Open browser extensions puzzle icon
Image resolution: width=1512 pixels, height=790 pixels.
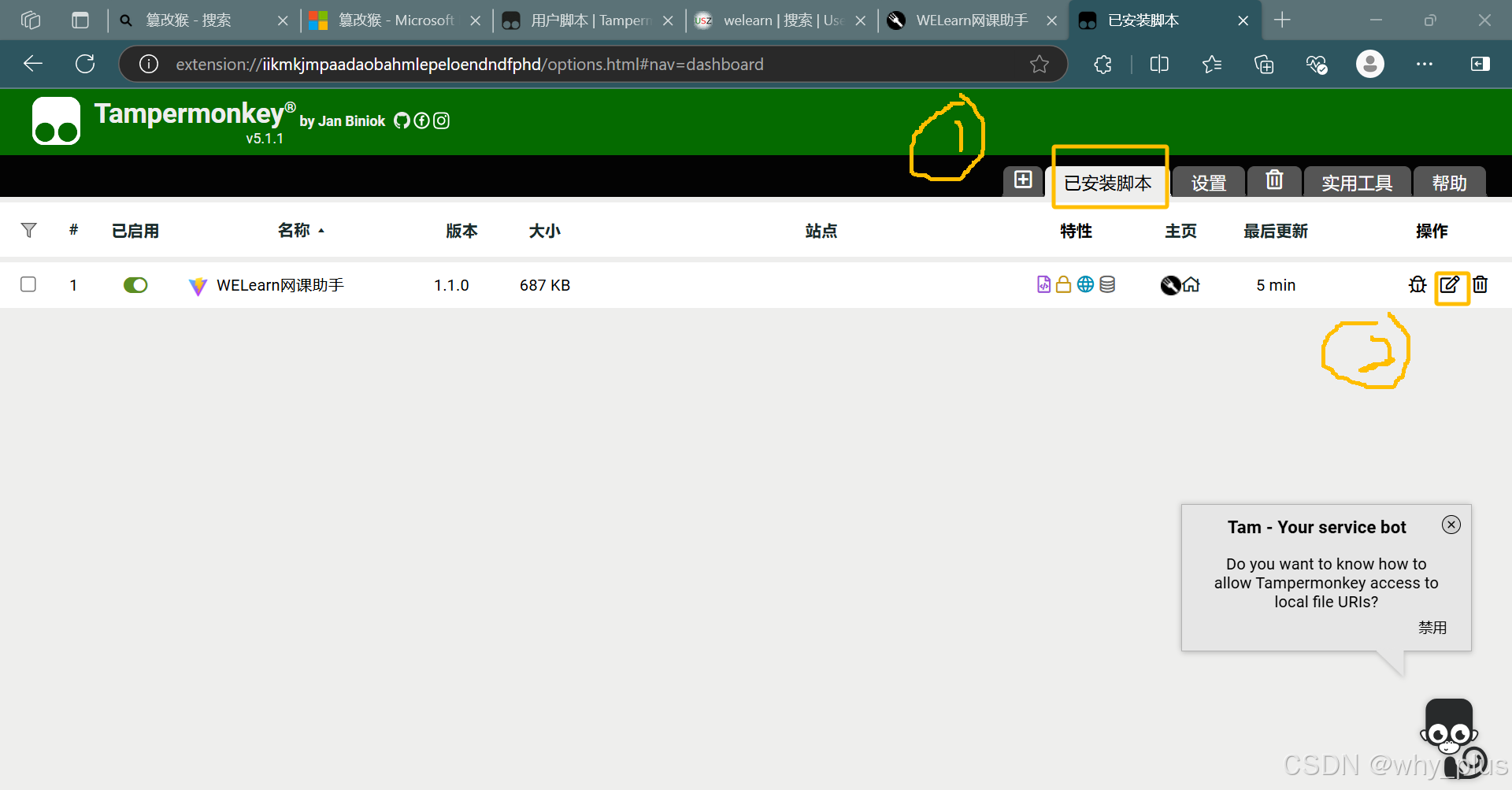[x=1102, y=65]
